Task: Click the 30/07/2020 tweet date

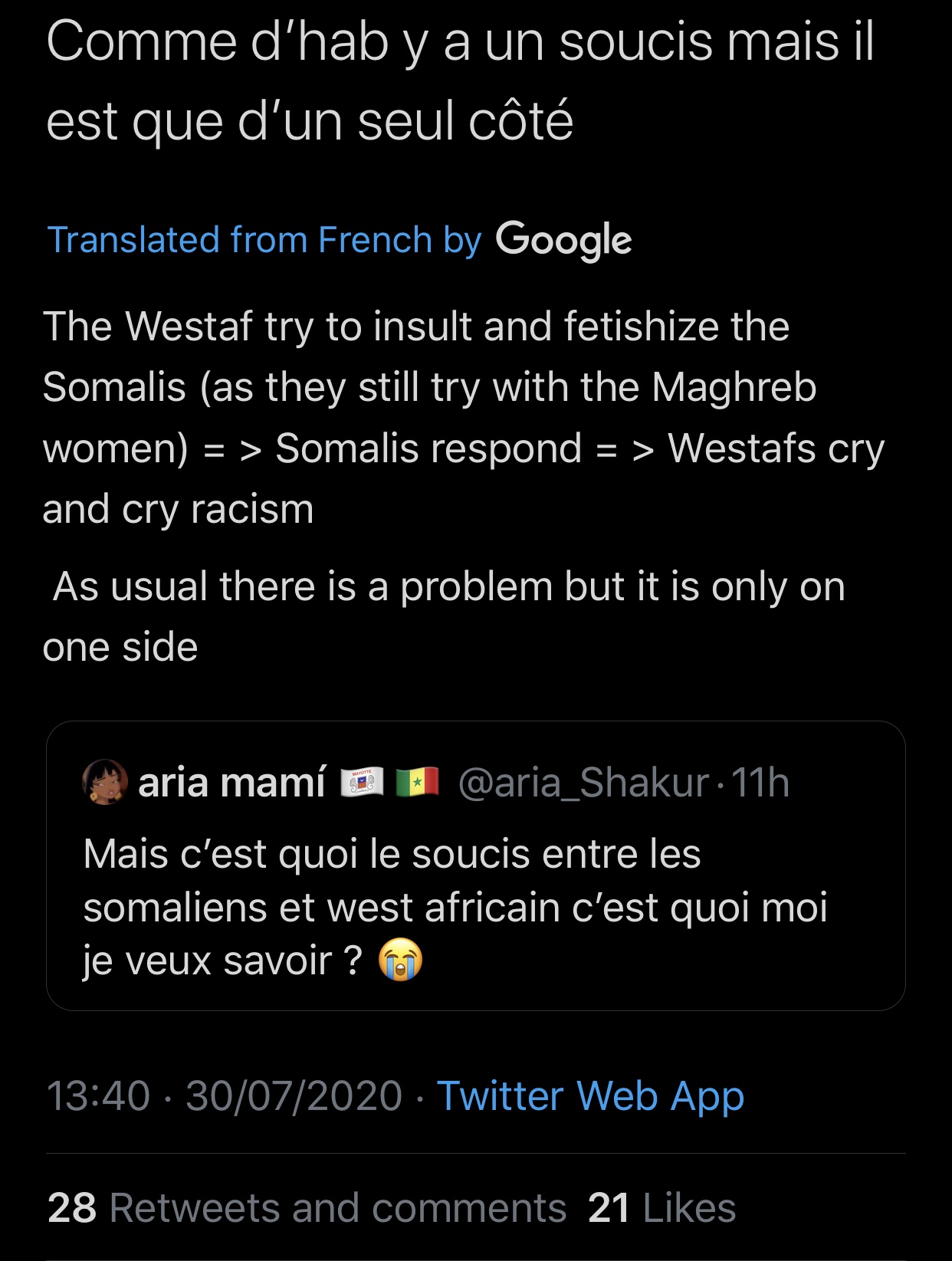Action: (294, 1095)
